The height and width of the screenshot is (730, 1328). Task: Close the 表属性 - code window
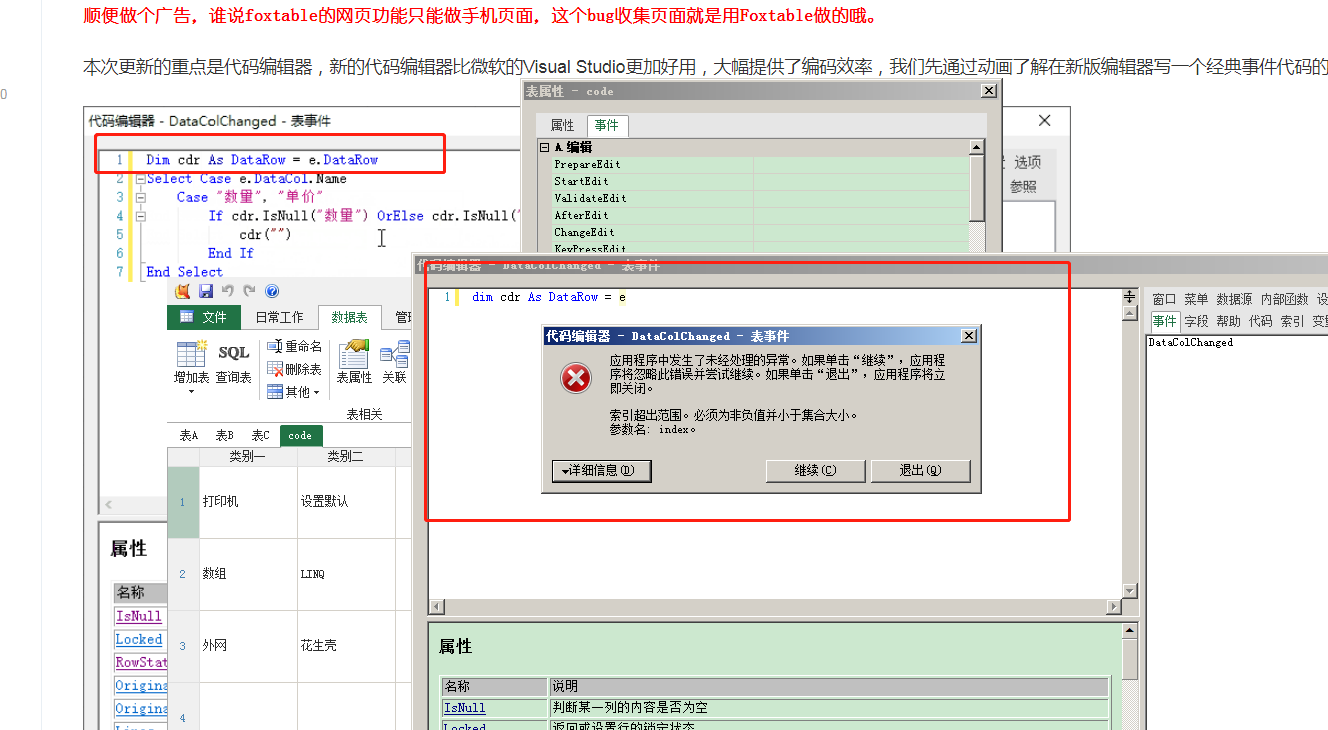(988, 91)
